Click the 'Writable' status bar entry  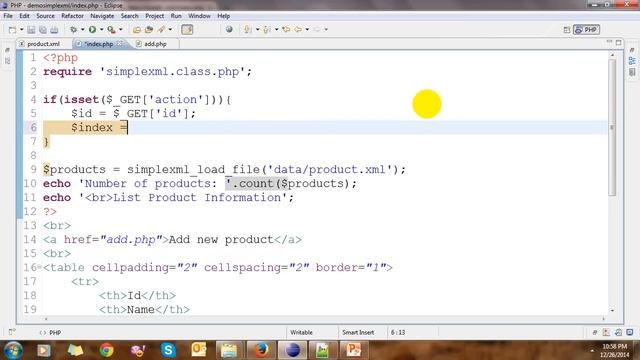pyautogui.click(x=301, y=333)
